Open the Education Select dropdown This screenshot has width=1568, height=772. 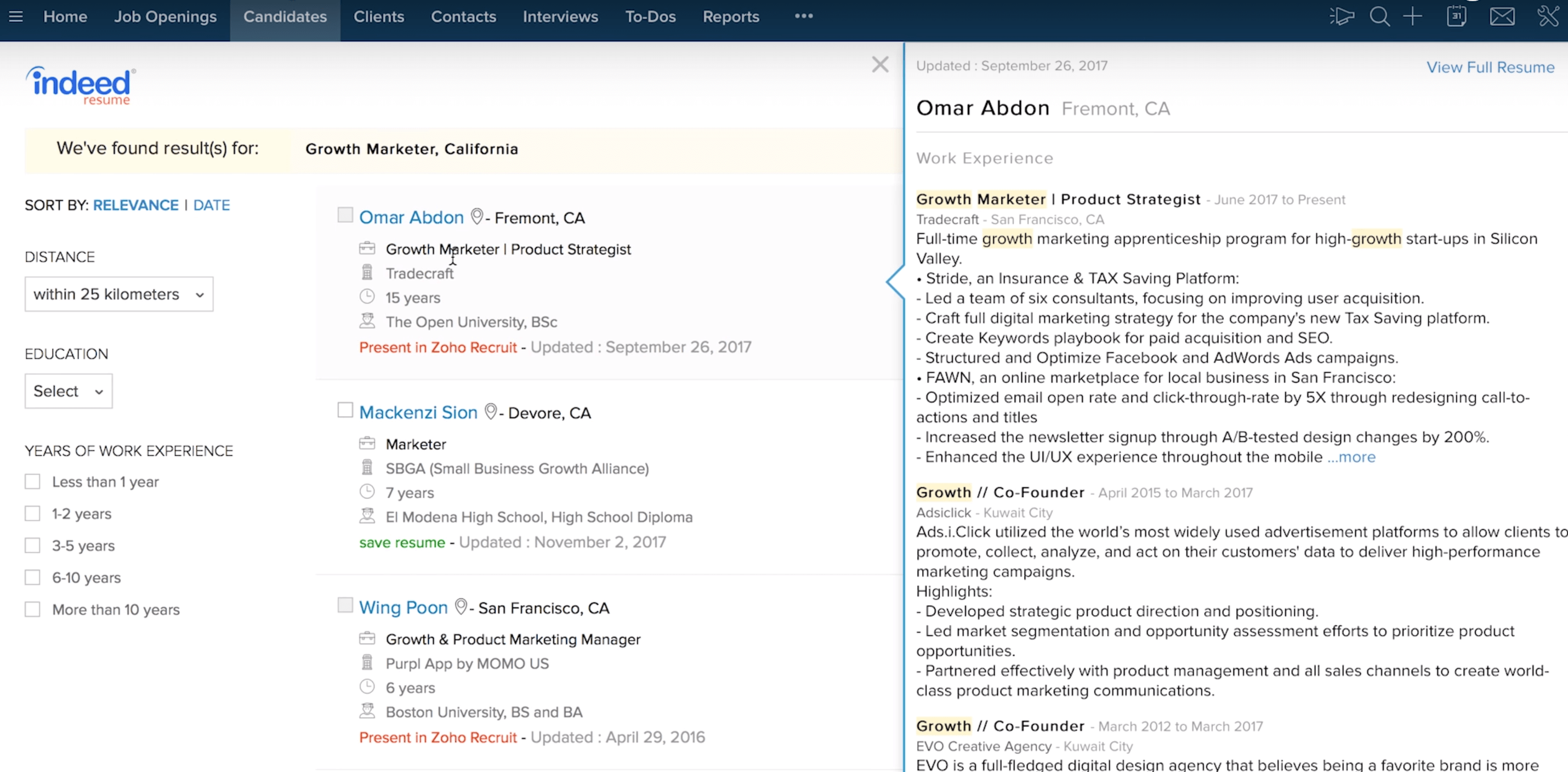coord(68,391)
